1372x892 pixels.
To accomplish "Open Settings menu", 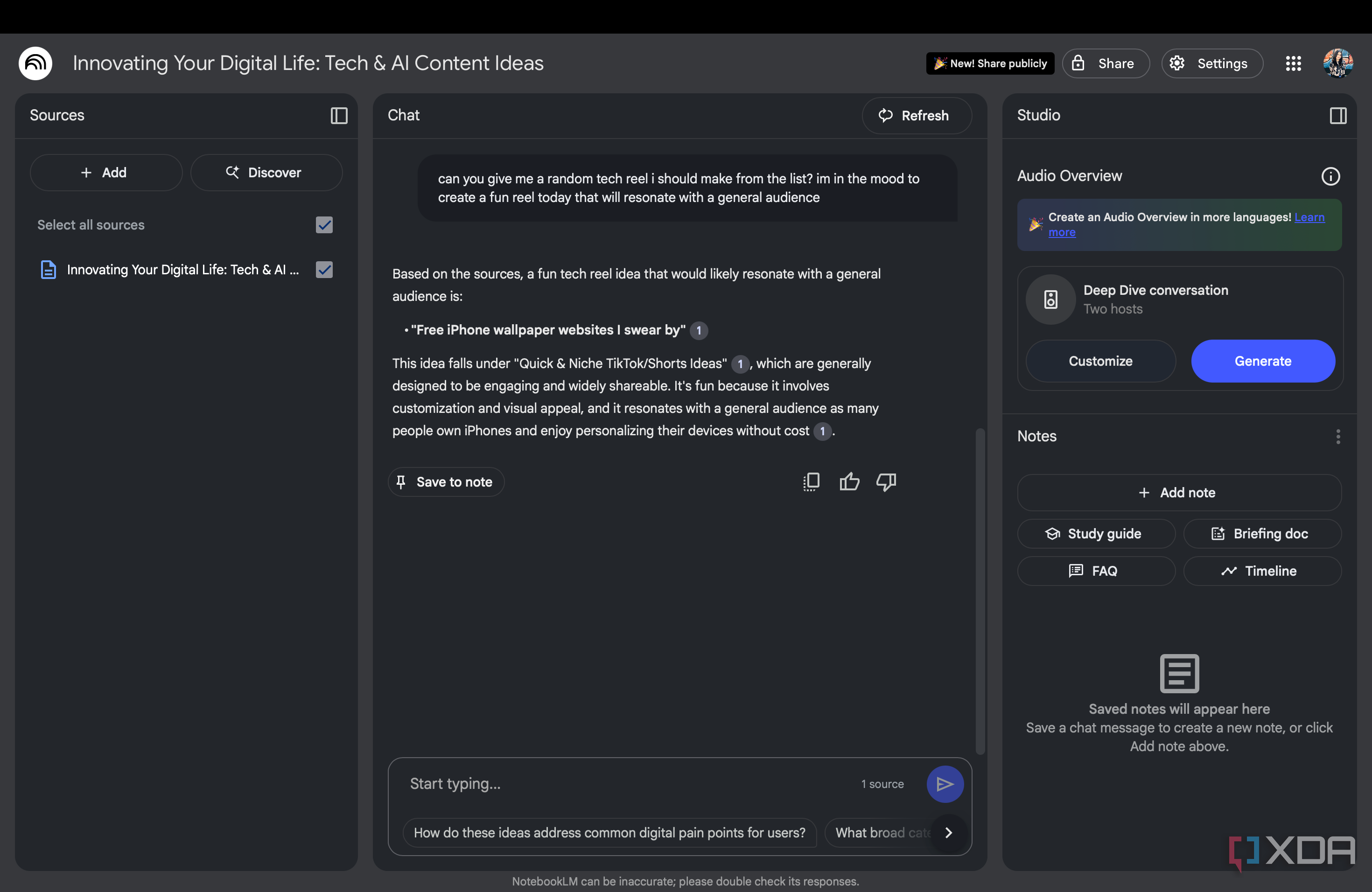I will coord(1212,63).
